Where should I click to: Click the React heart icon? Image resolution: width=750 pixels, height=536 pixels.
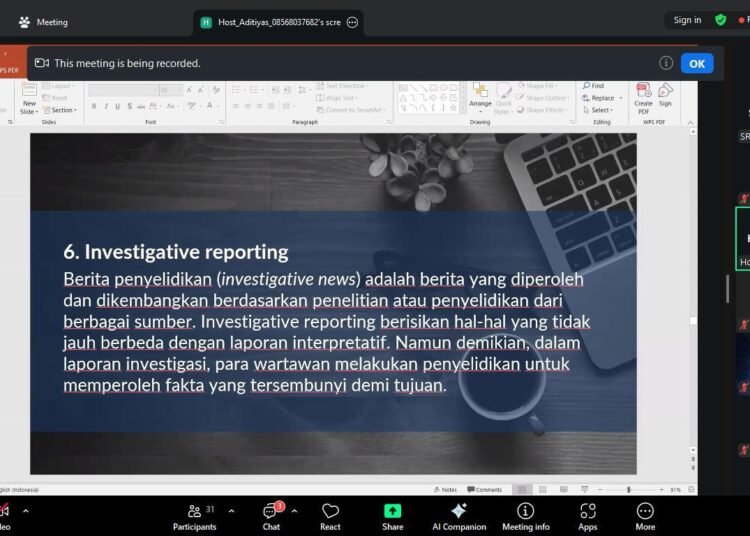tap(330, 516)
